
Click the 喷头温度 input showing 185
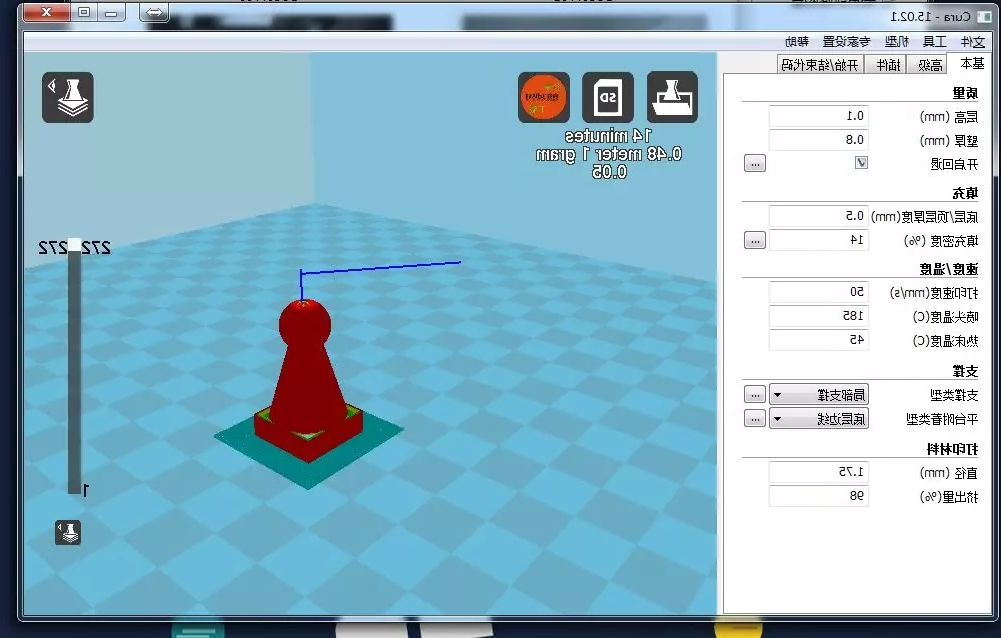pyautogui.click(x=818, y=315)
